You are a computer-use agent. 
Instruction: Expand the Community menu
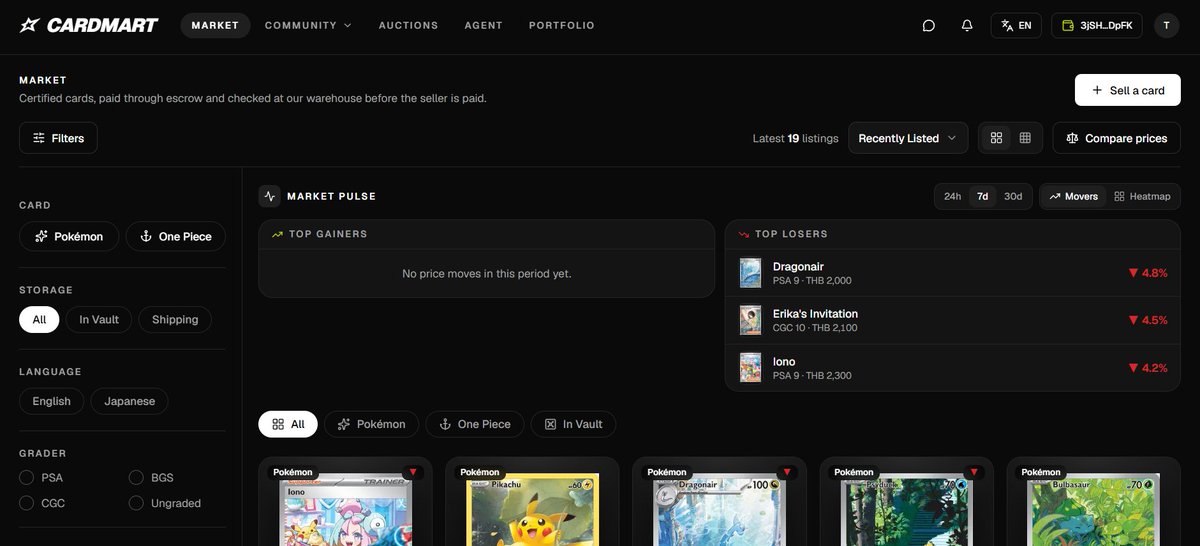(x=308, y=25)
